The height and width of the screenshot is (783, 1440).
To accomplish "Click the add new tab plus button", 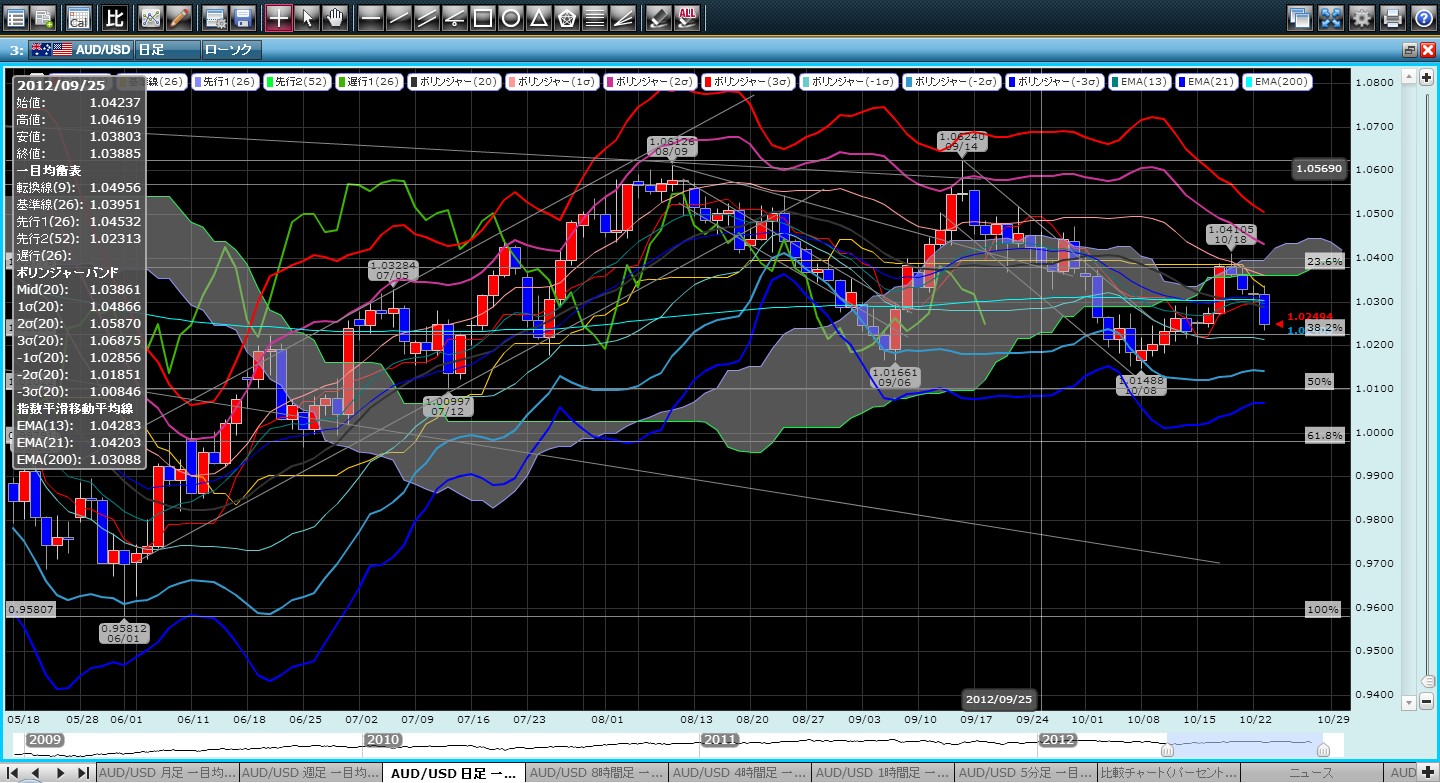I will [x=1427, y=773].
